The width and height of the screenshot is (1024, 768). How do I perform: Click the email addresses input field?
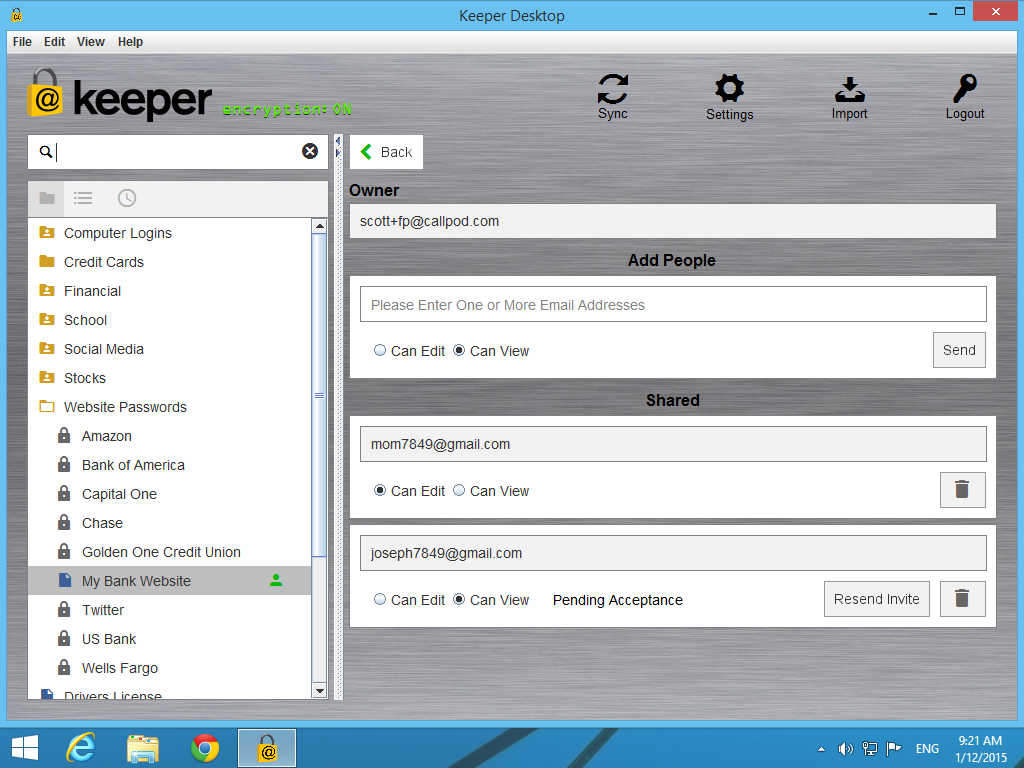tap(673, 304)
